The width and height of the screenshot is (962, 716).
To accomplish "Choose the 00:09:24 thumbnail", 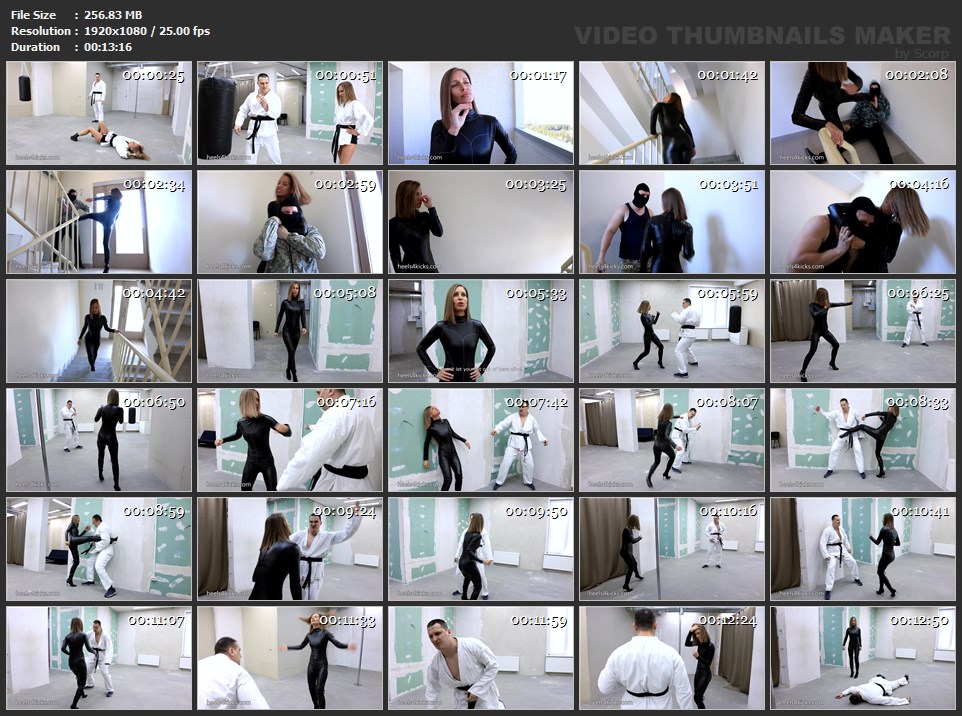I will [290, 549].
